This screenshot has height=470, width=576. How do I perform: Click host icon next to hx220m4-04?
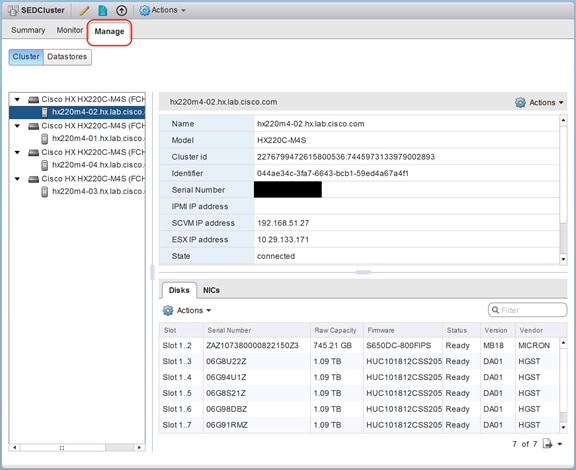(44, 165)
